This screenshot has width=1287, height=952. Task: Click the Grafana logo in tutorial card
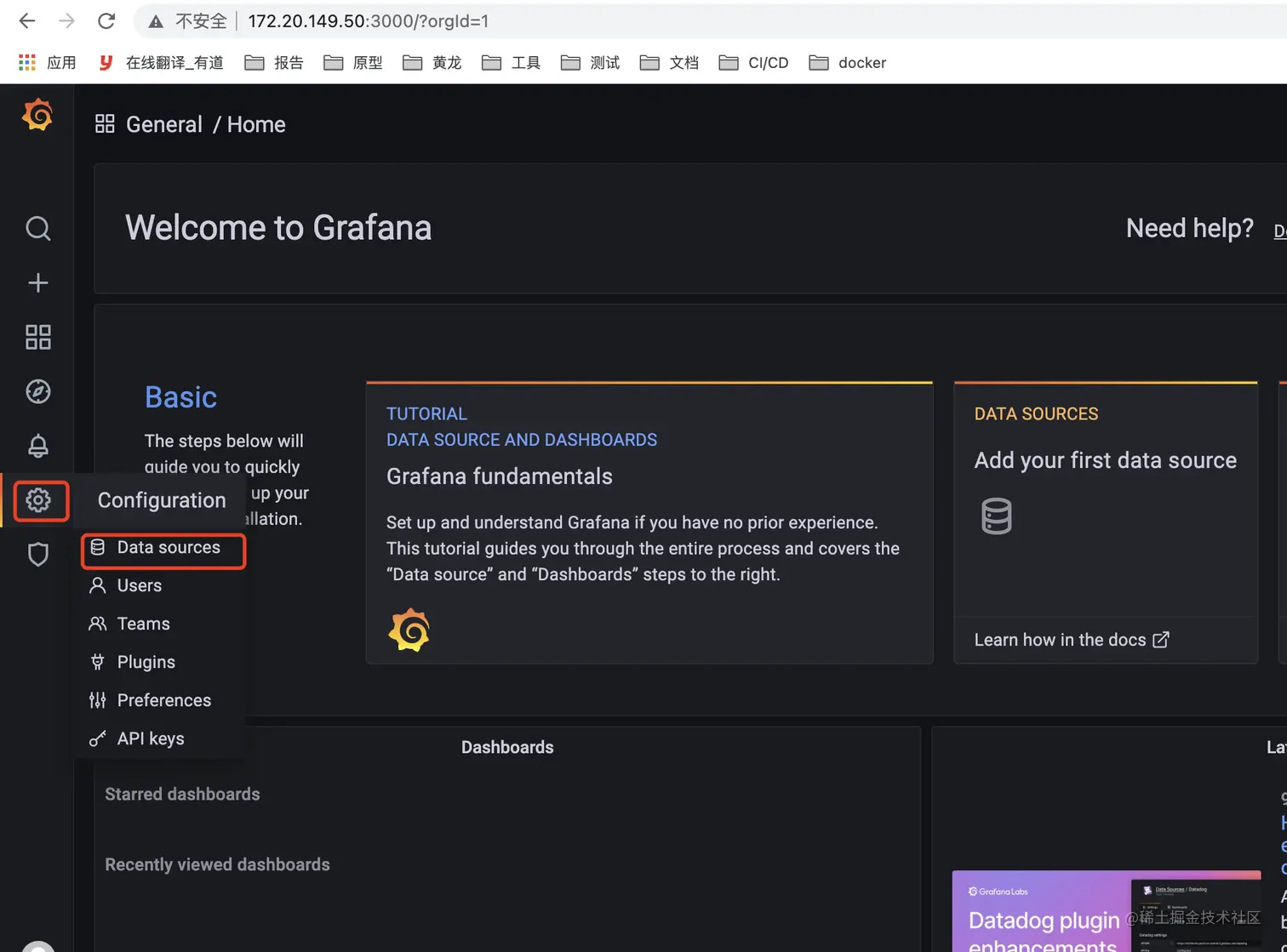[x=409, y=630]
